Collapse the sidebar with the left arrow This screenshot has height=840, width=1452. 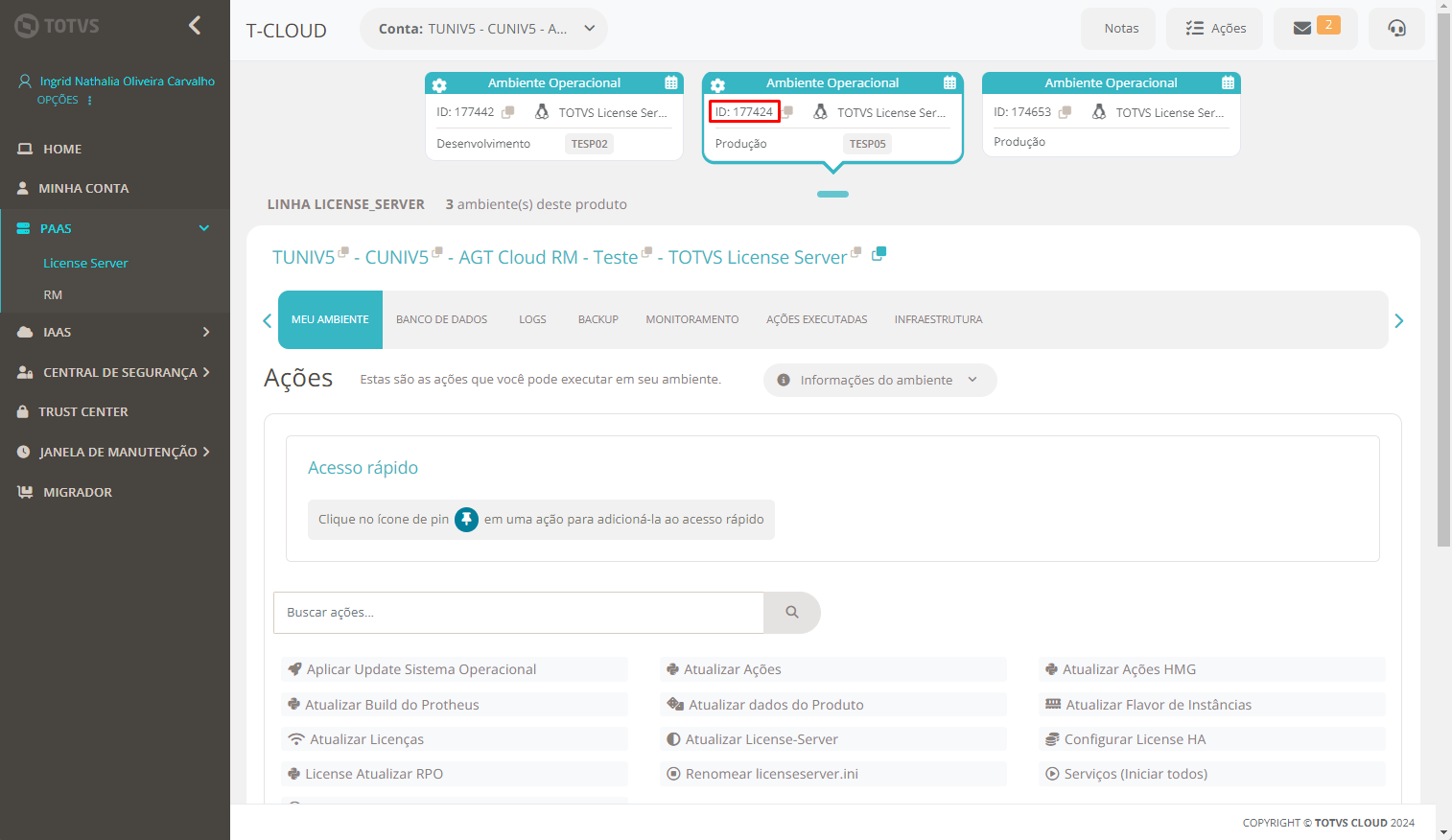click(195, 26)
